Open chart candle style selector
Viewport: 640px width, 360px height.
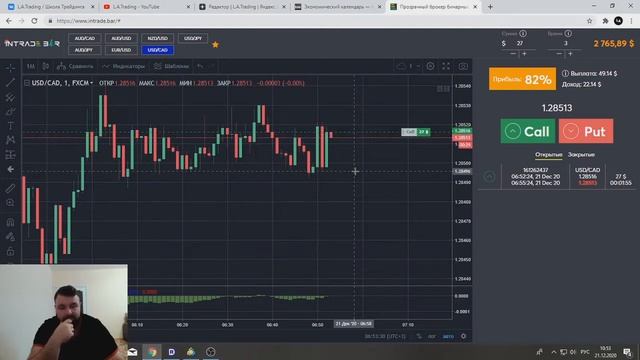point(45,66)
